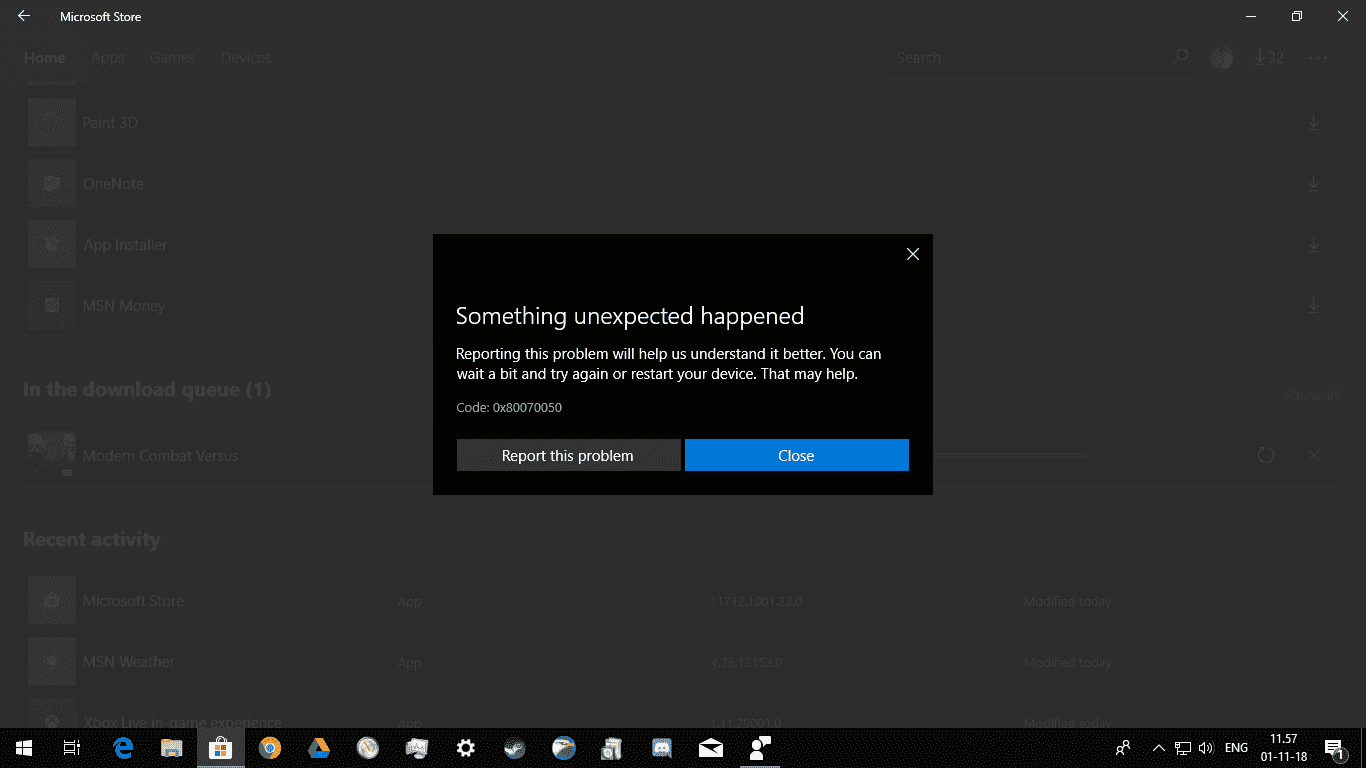This screenshot has width=1366, height=768.
Task: Download the App Installer update
Action: 1314,245
